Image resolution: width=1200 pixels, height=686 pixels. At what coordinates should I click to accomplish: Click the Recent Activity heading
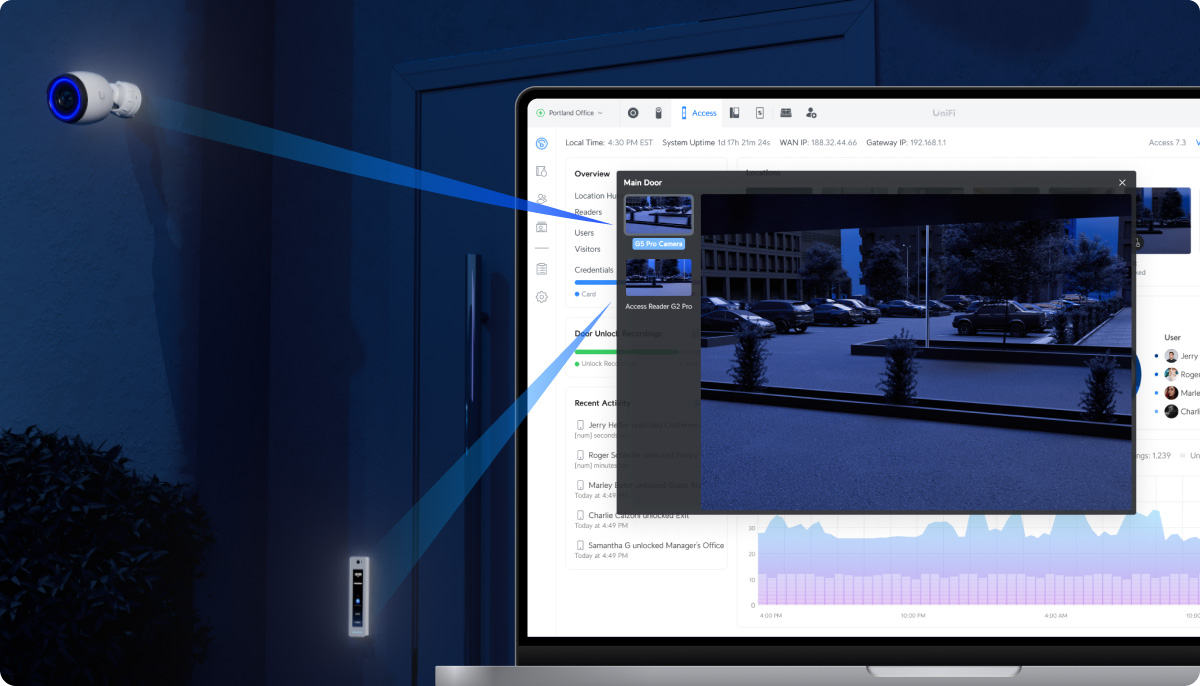(x=602, y=403)
